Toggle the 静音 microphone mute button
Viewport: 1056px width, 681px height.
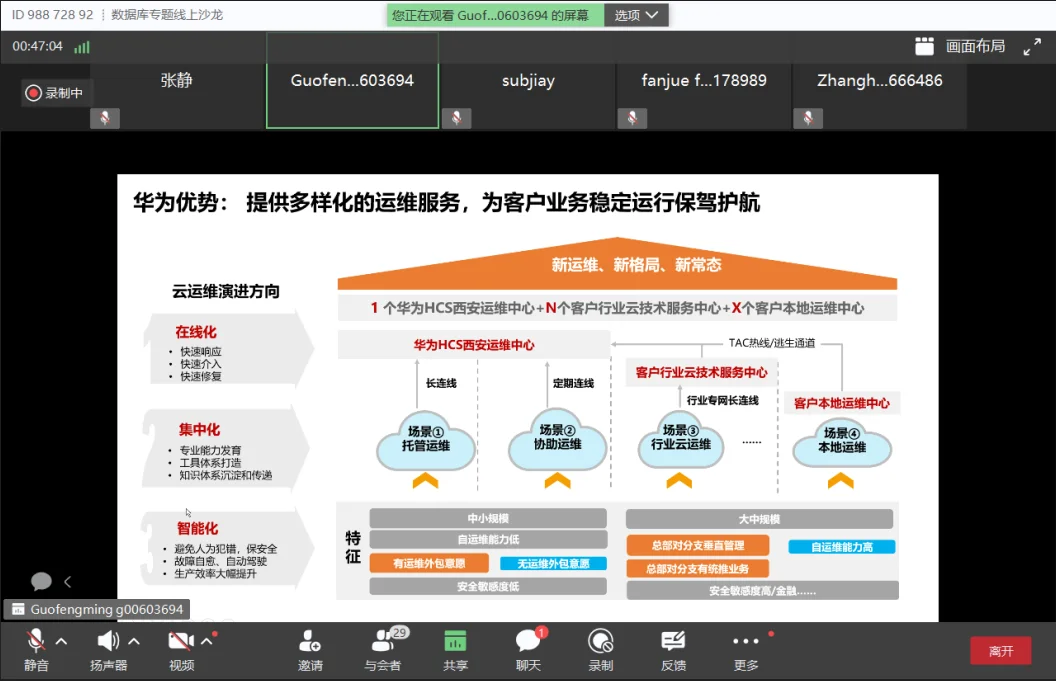[x=36, y=642]
